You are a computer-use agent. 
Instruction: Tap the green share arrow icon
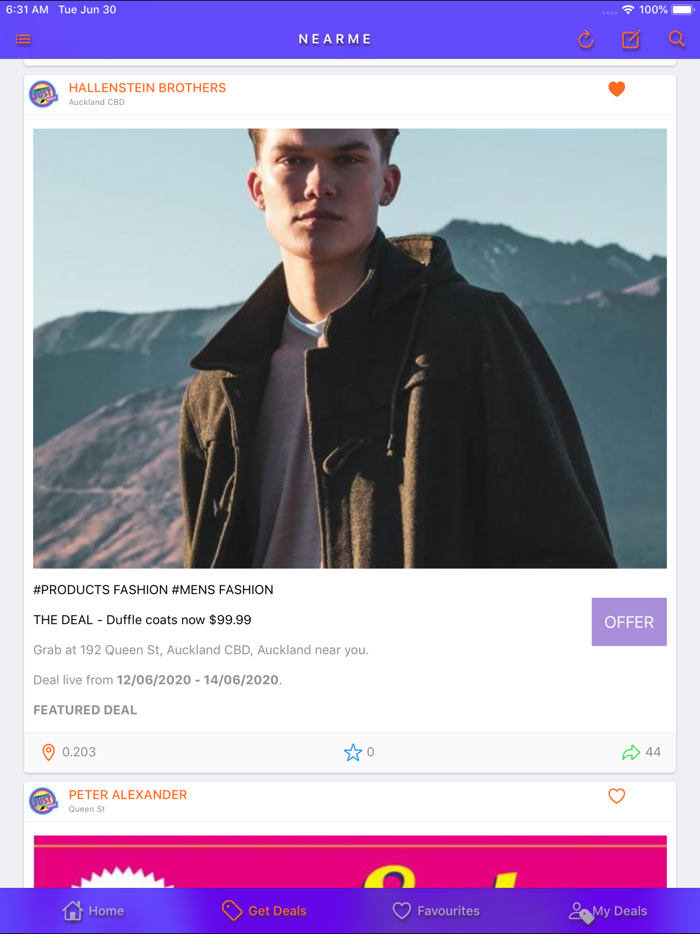click(x=631, y=752)
